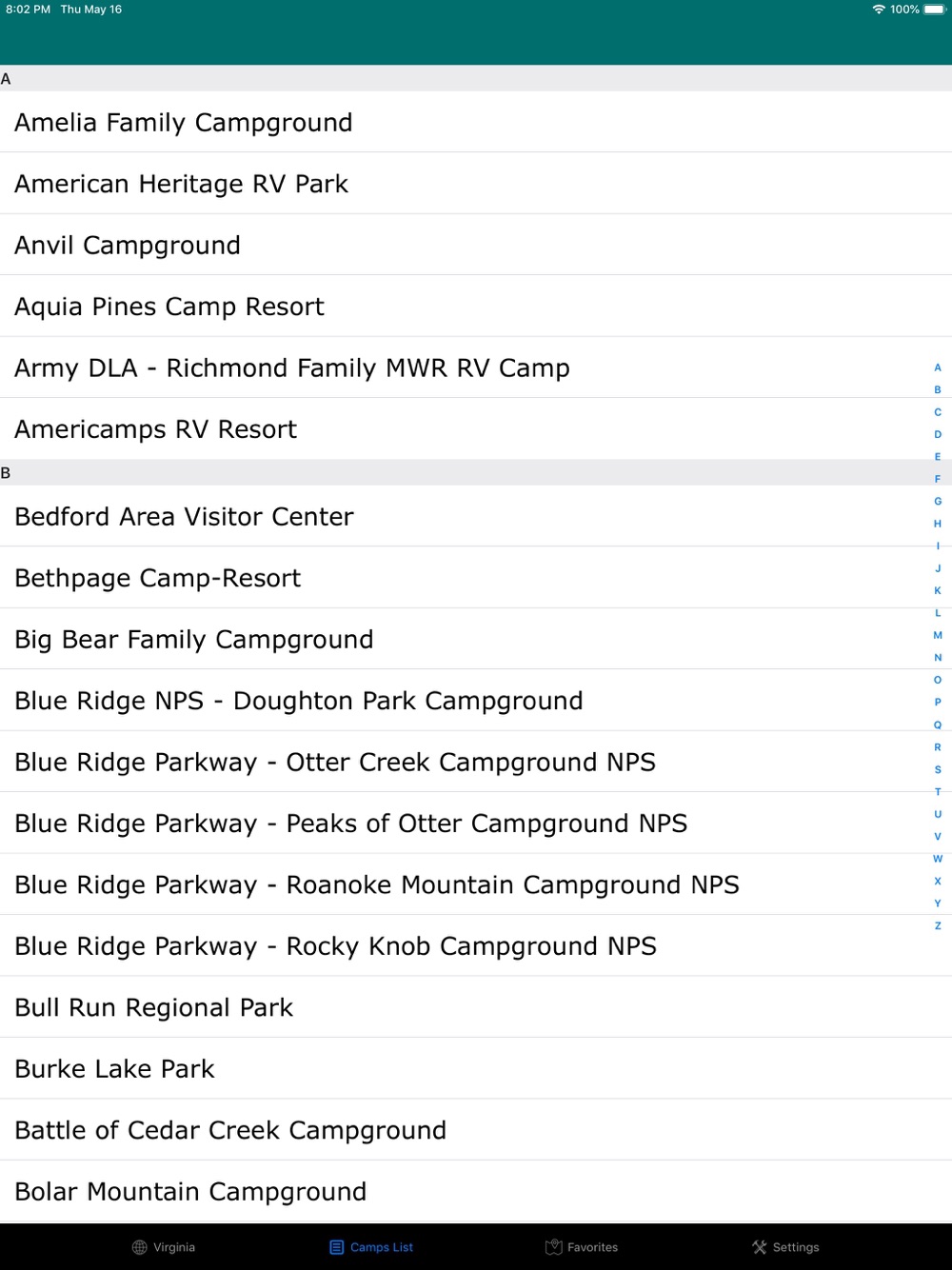
Task: Select Blue Ridge Parkway Rocky Knob Campground
Action: (476, 945)
